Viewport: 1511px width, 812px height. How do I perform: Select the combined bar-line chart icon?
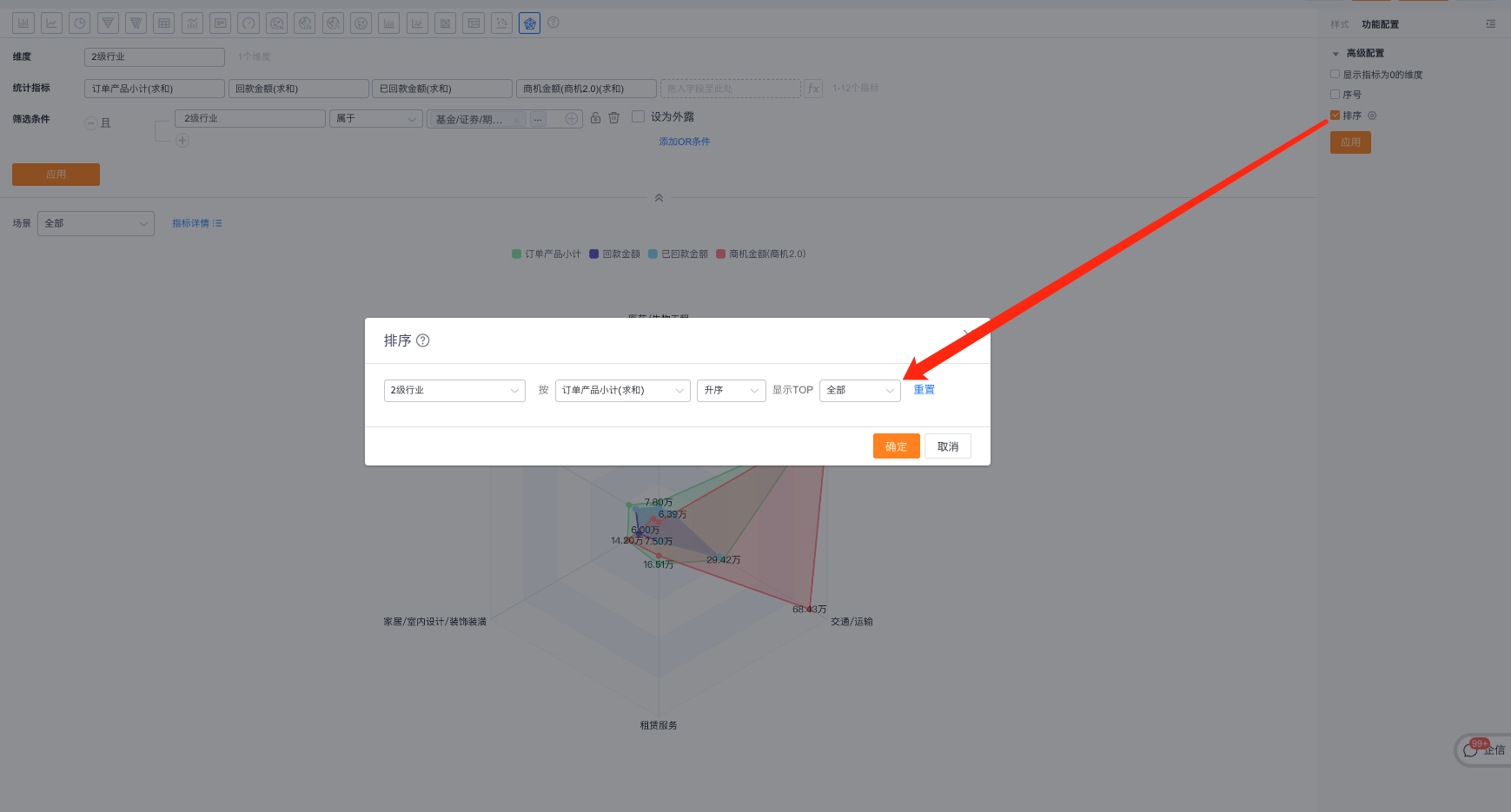pyautogui.click(x=192, y=23)
